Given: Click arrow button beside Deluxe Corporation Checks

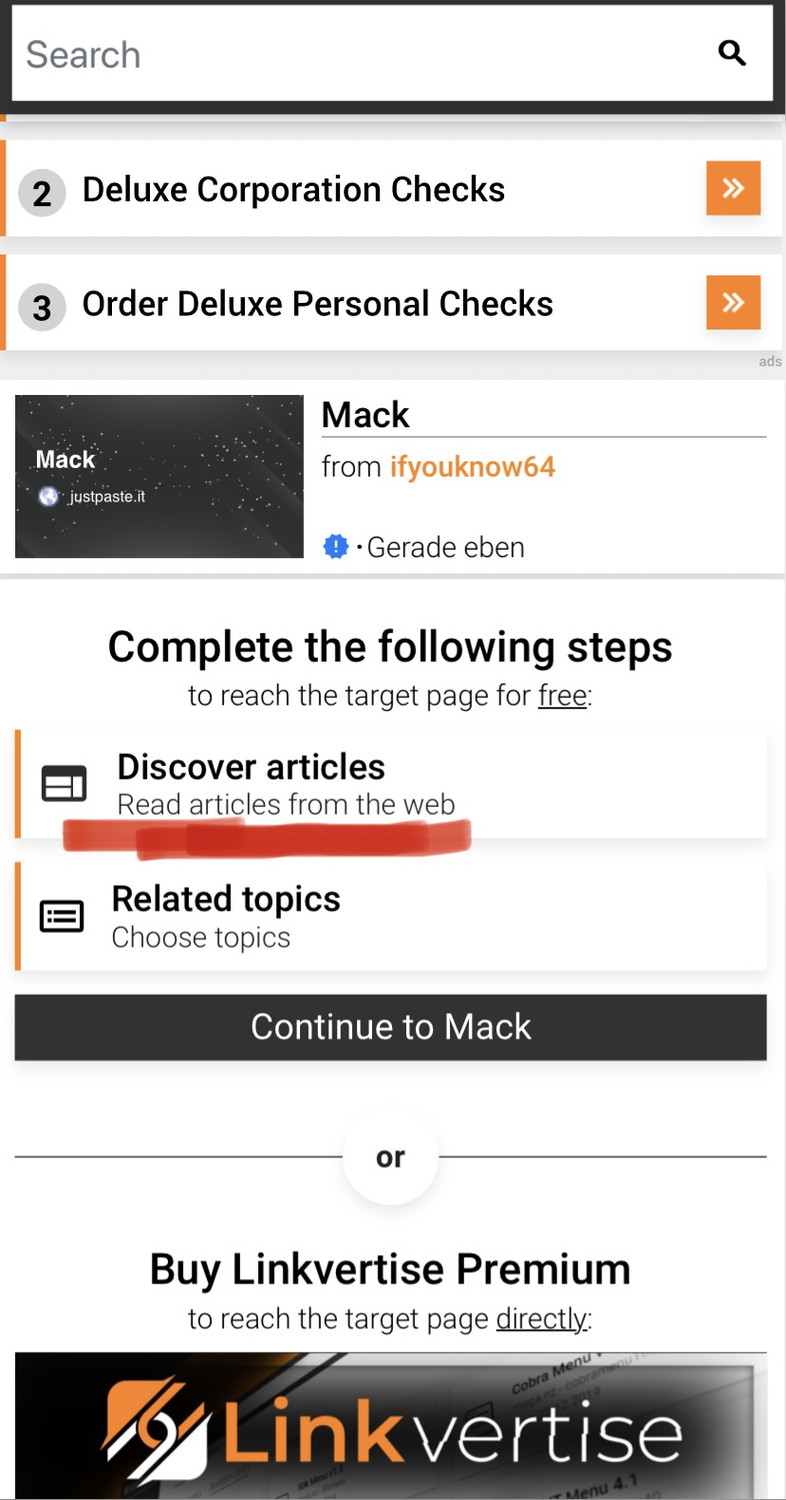Looking at the screenshot, I should point(733,188).
